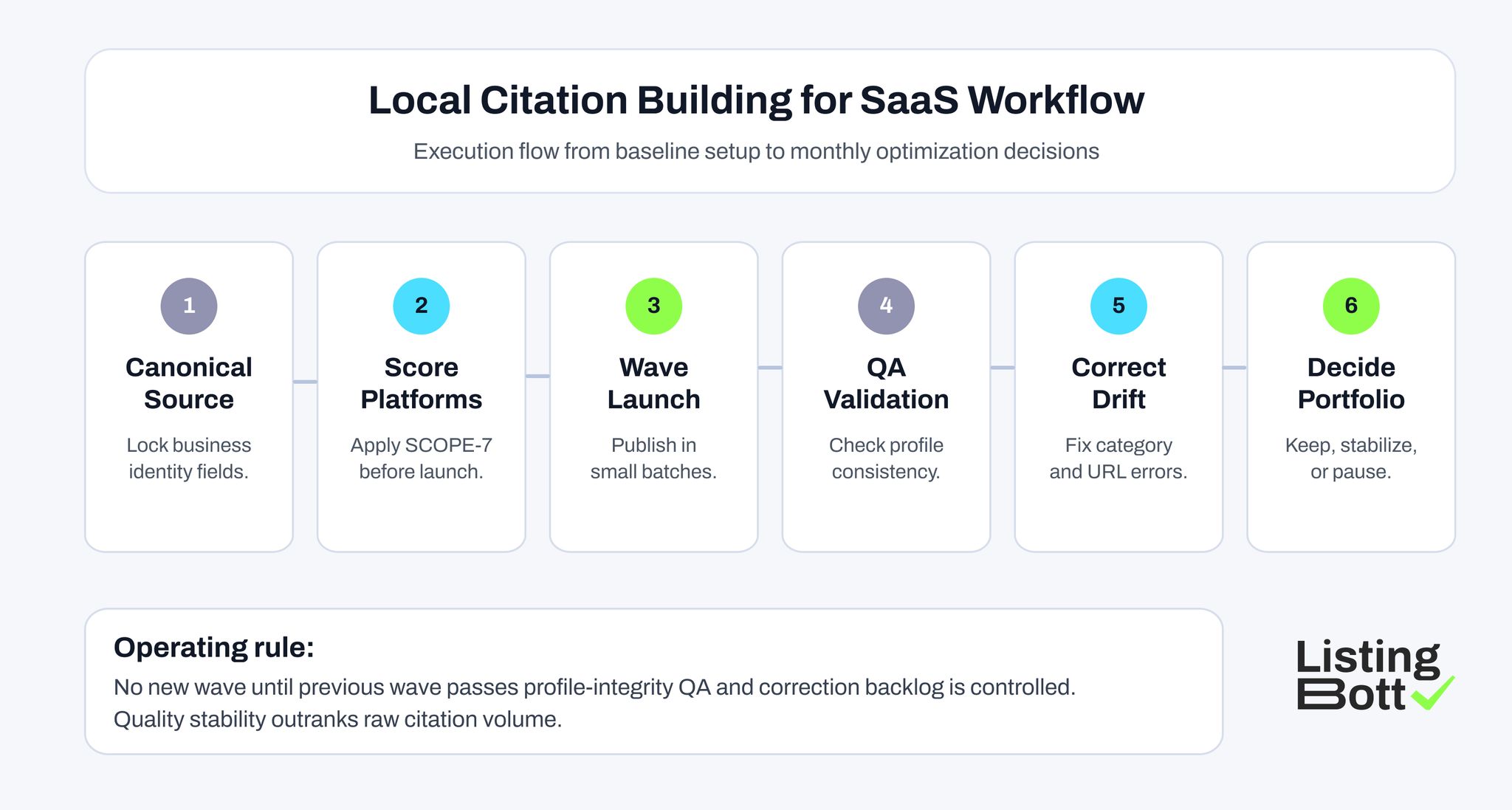Select the green circle numbered 6

1351,305
